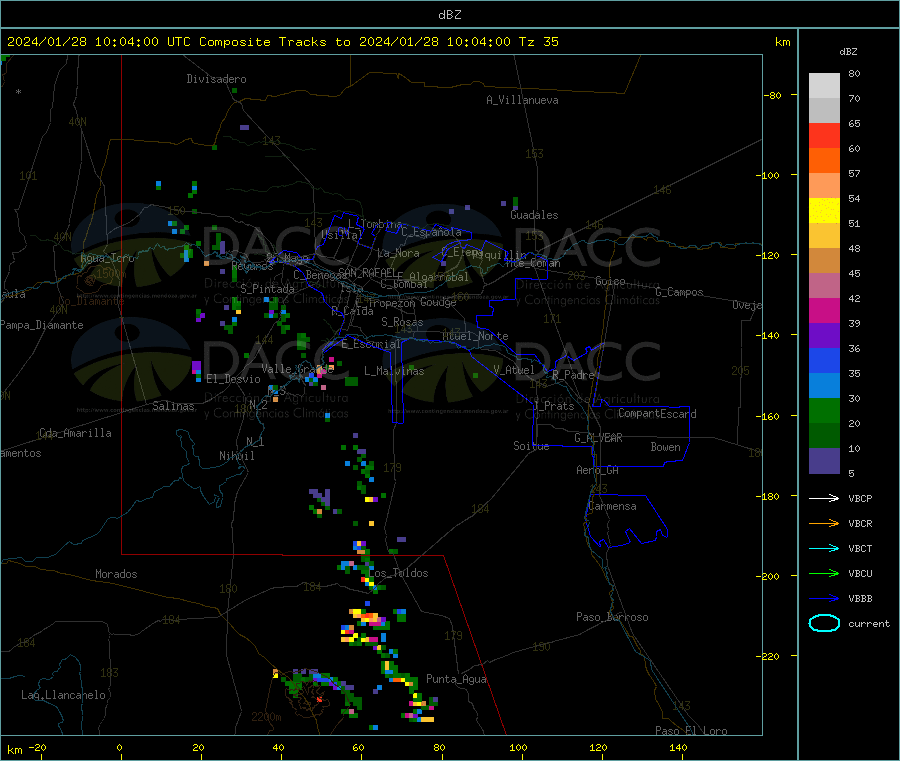The height and width of the screenshot is (761, 900).
Task: Click the Los_Toldos place label
Action: click(x=398, y=573)
